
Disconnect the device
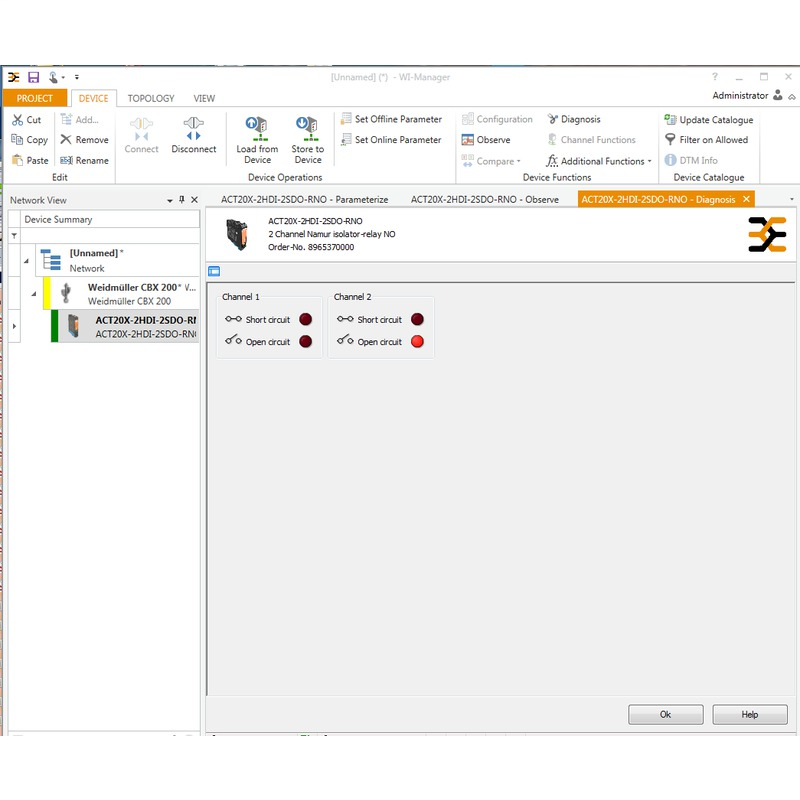tap(194, 135)
